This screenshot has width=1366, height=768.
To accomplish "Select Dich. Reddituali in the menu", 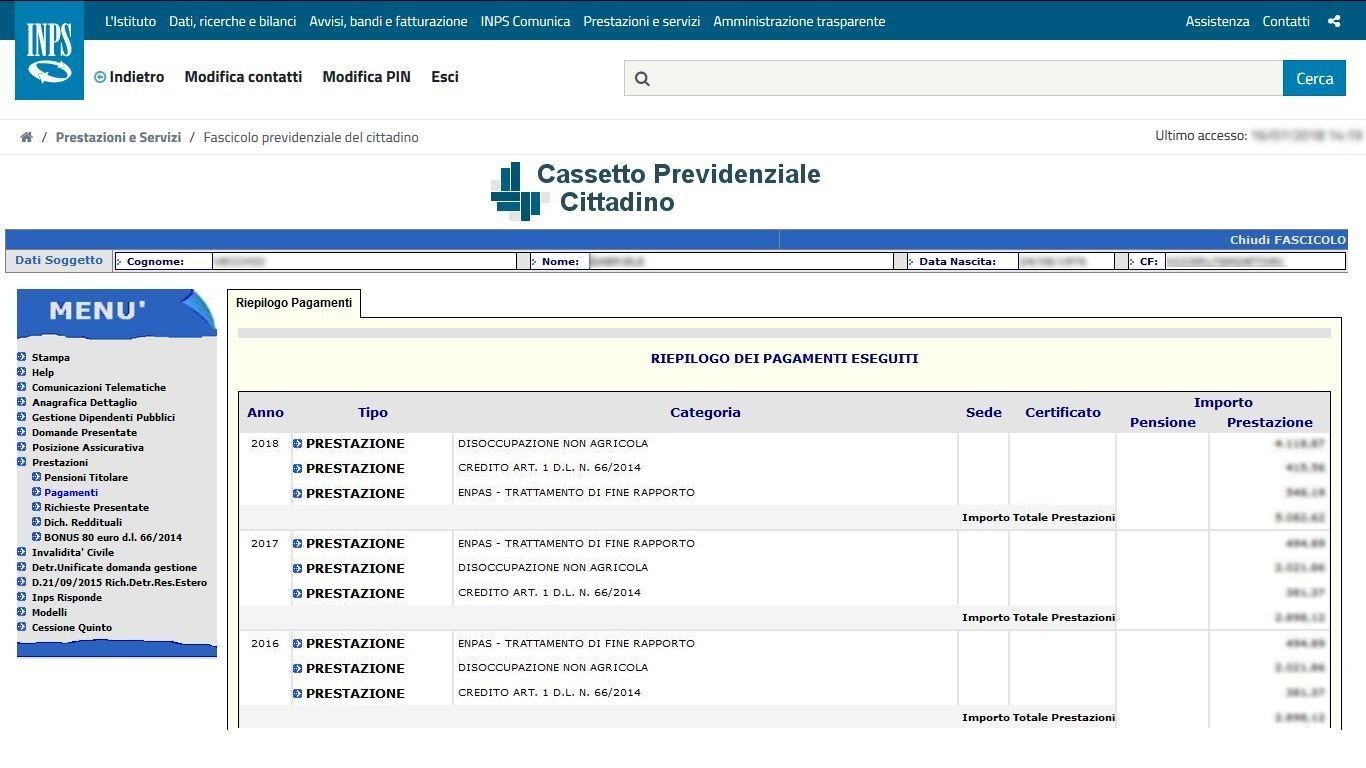I will (x=82, y=522).
